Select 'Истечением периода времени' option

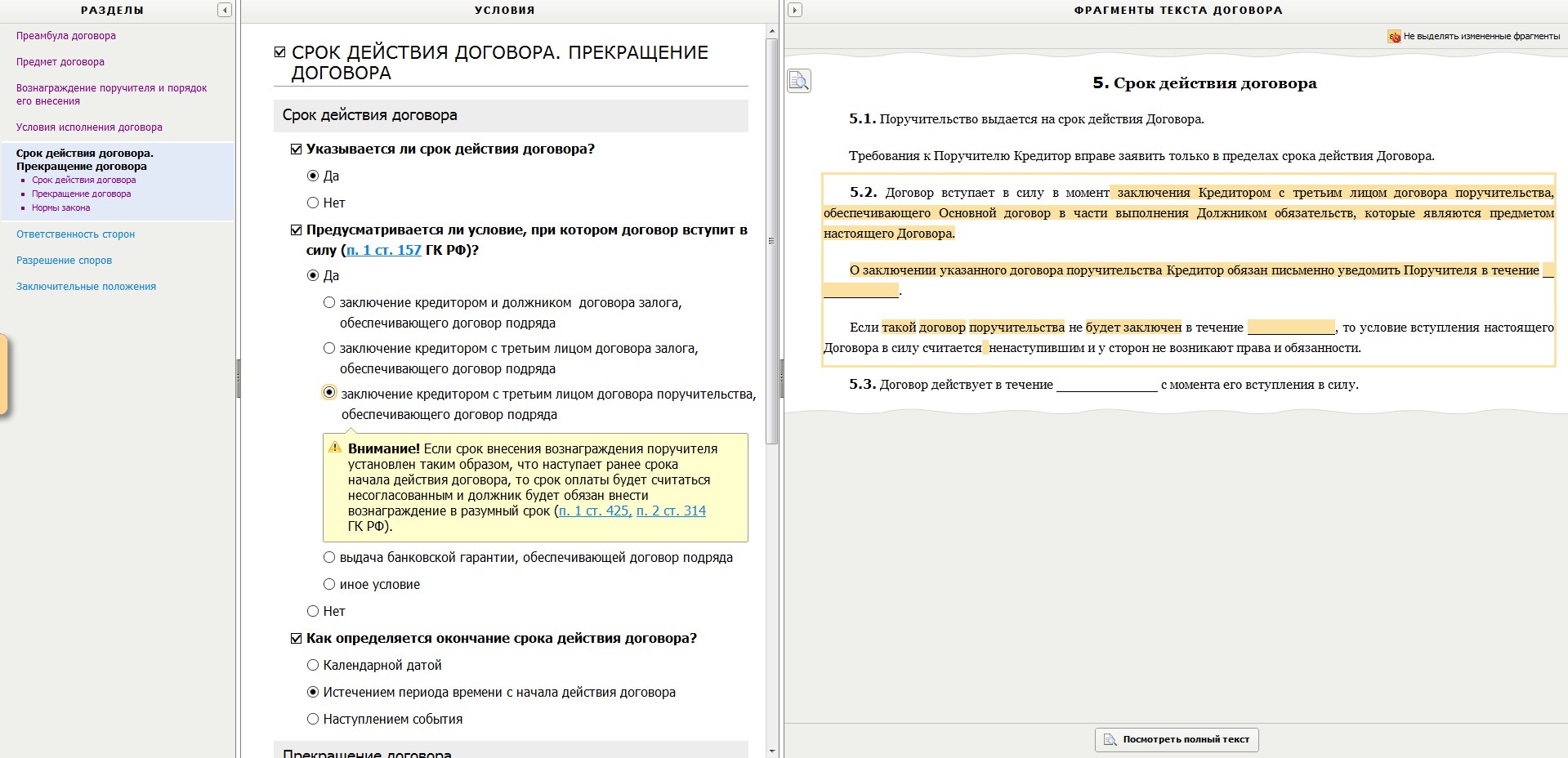(x=312, y=692)
